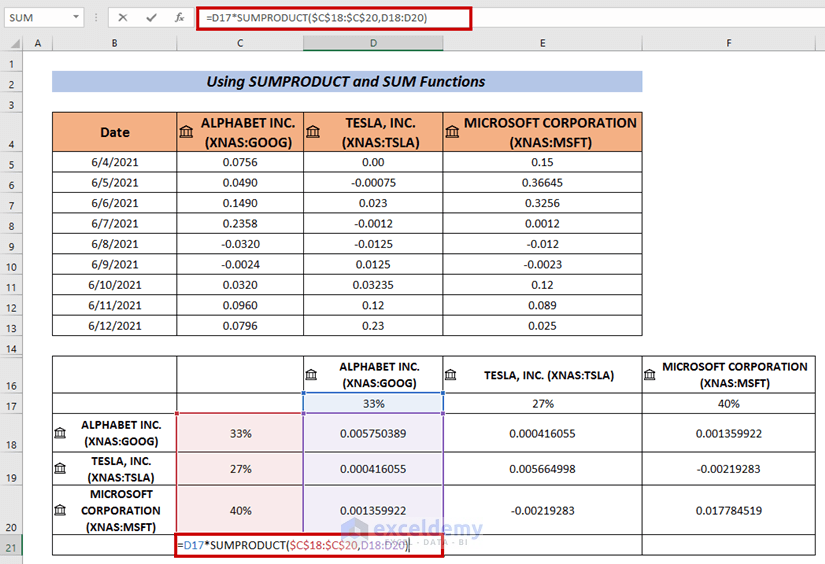
Task: Click cell with value 0.089
Action: (542, 305)
